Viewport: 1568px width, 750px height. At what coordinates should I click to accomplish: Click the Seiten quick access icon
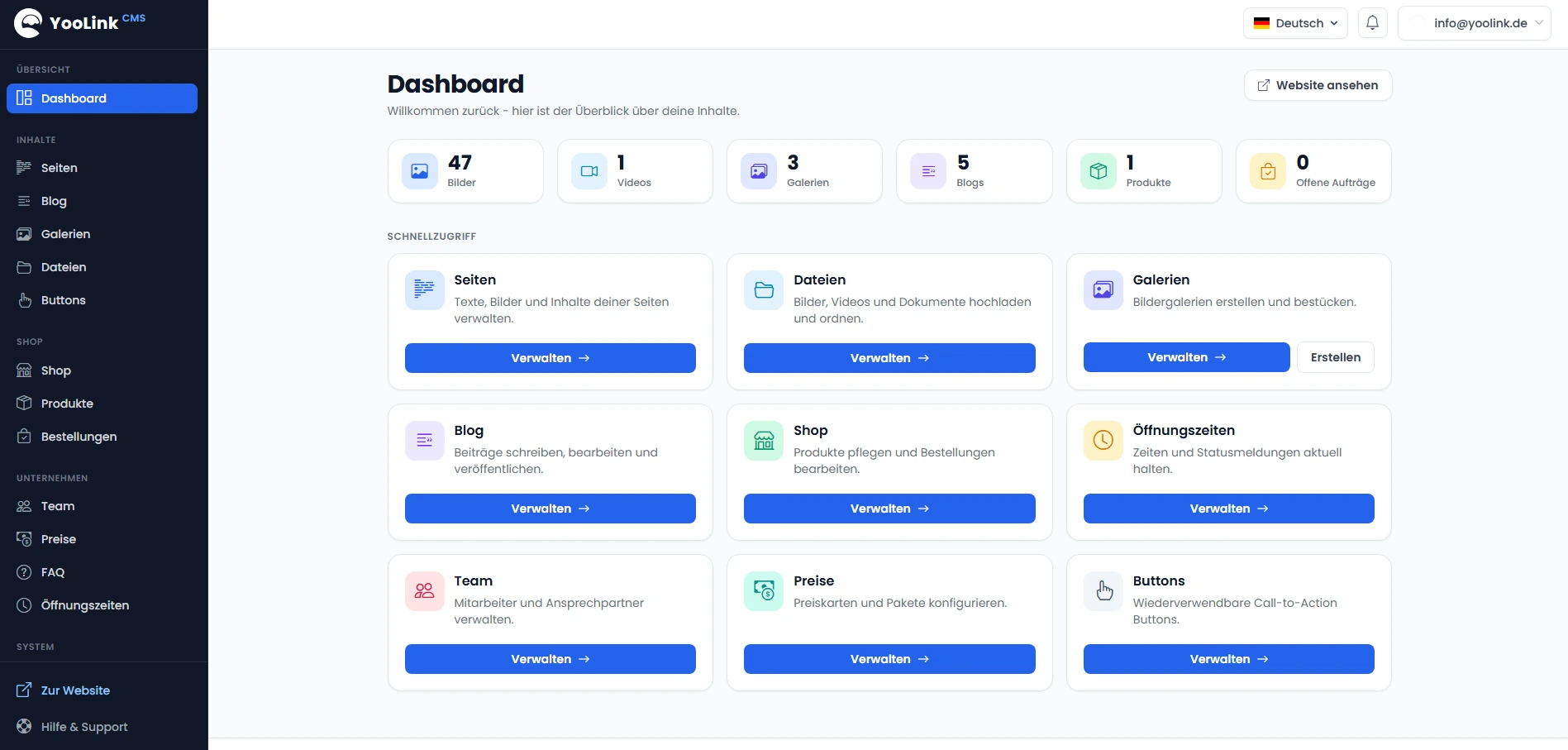point(425,290)
